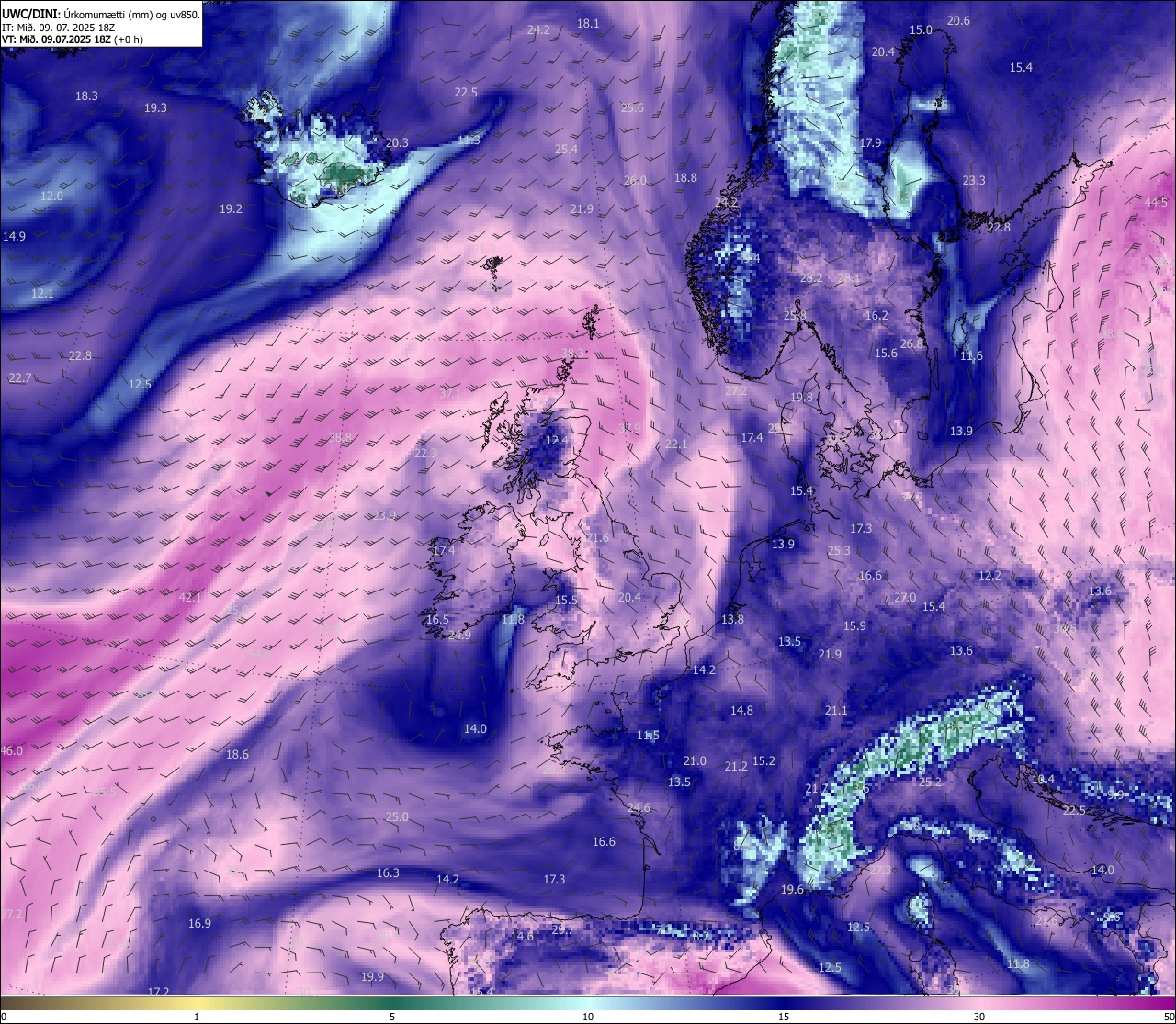Select the 25.0 map value

pos(397,816)
